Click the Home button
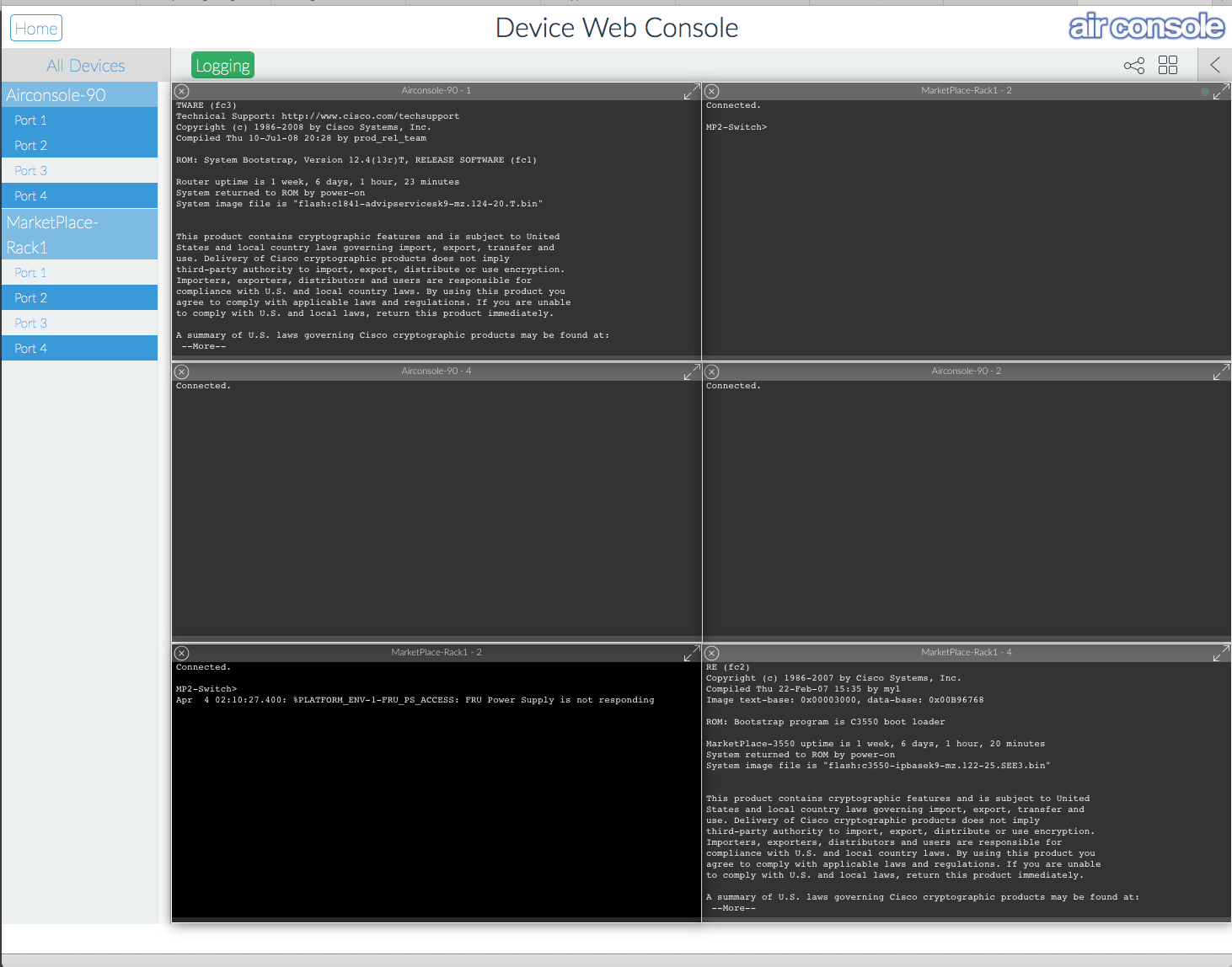The image size is (1232, 967). 36,28
